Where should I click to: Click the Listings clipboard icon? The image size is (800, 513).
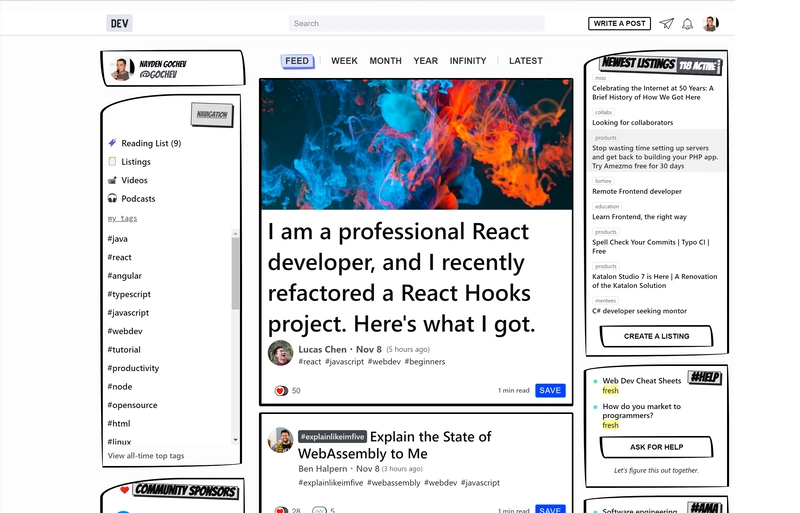click(x=113, y=162)
